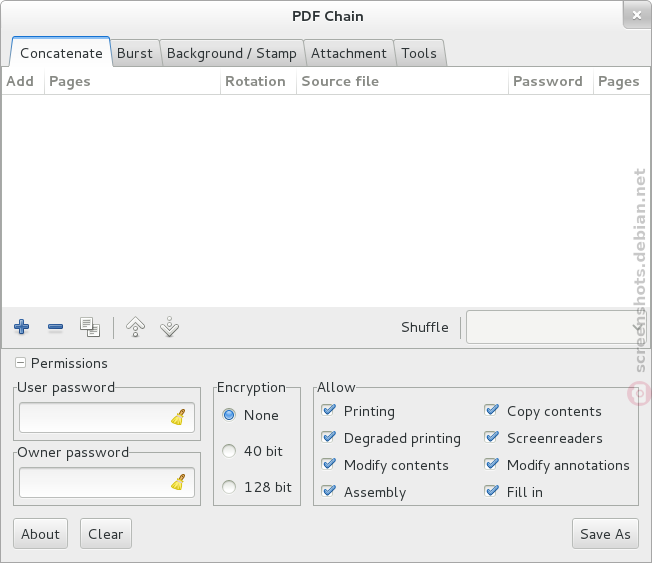Click the Clear button
The image size is (652, 563).
pos(106,533)
